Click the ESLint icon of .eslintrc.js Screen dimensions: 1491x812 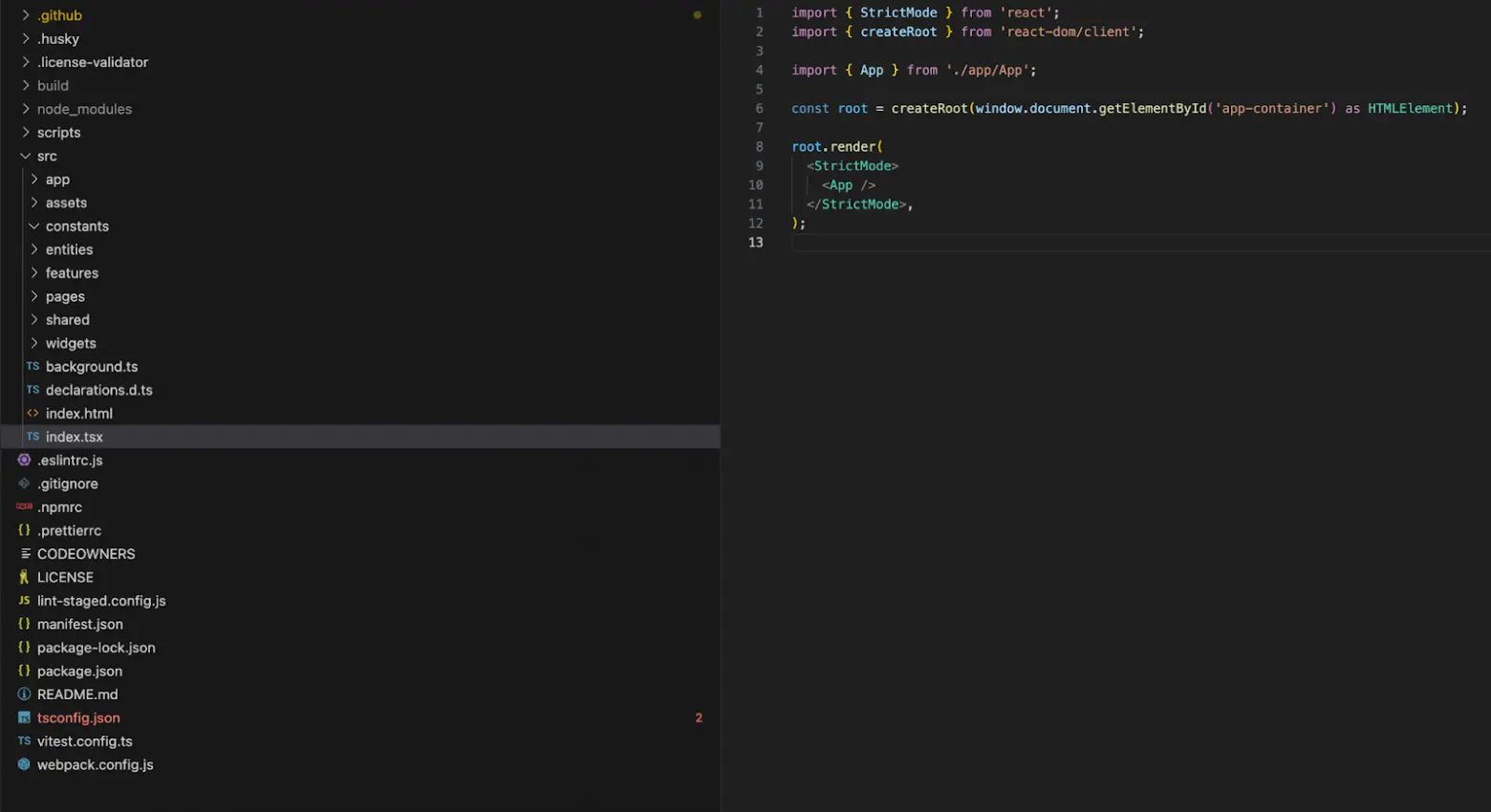[24, 459]
